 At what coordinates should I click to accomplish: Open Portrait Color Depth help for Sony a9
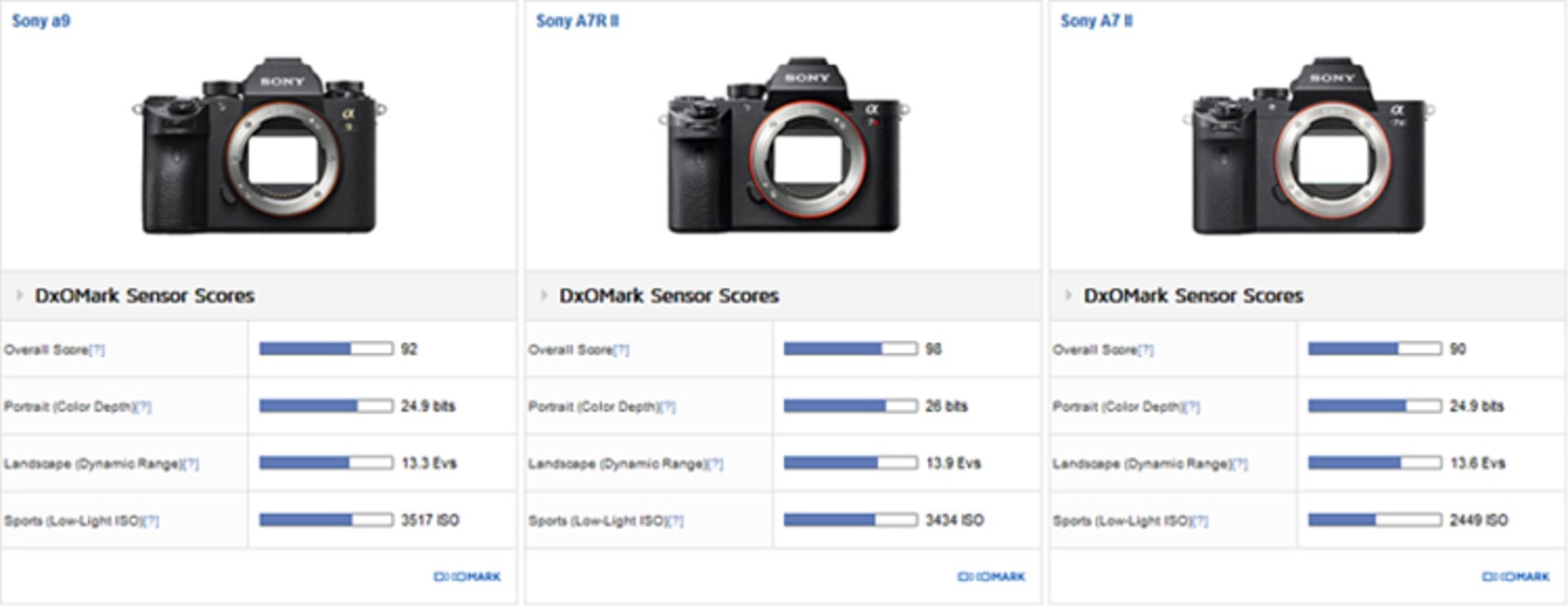point(144,407)
